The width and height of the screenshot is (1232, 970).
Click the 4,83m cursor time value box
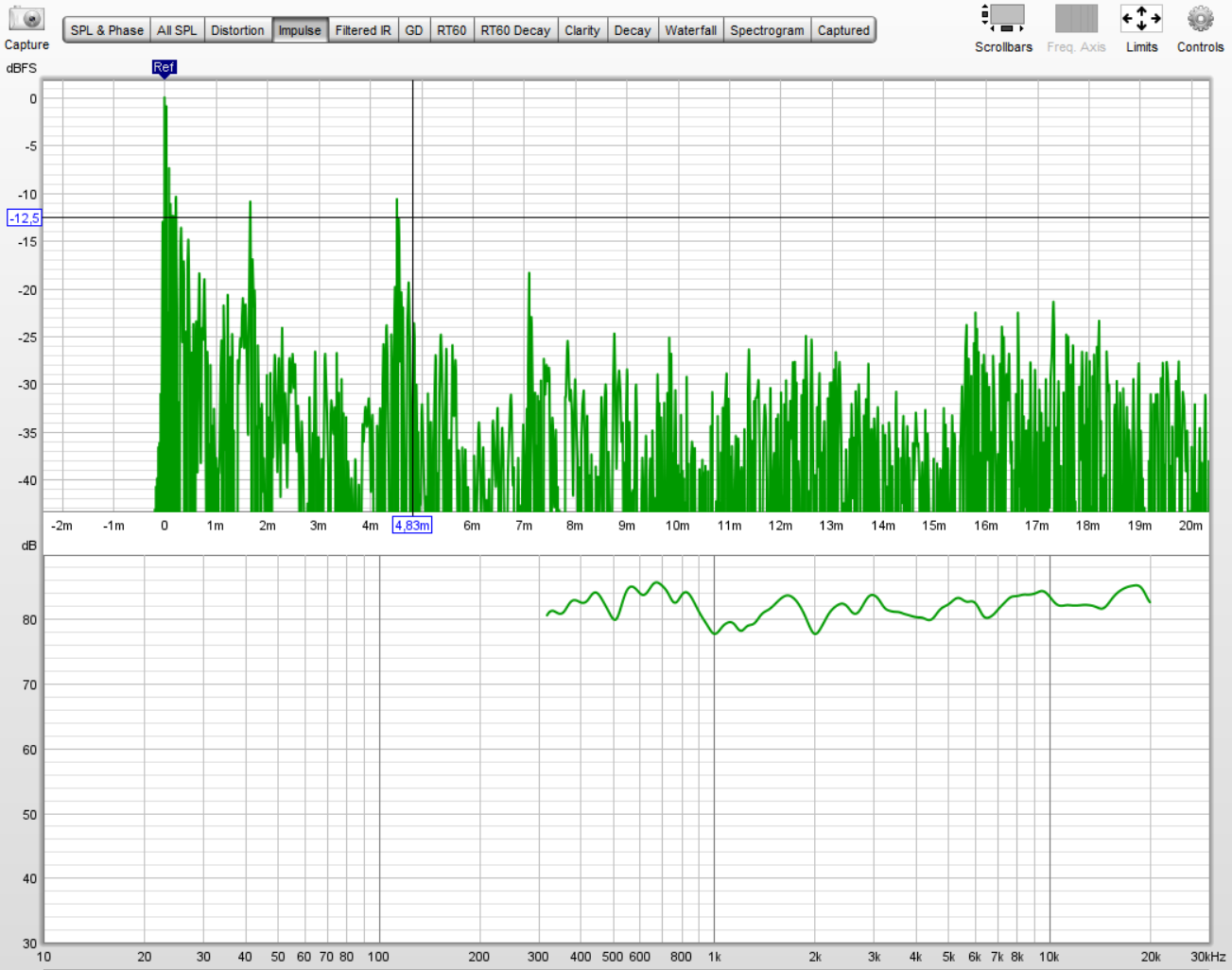(x=412, y=526)
